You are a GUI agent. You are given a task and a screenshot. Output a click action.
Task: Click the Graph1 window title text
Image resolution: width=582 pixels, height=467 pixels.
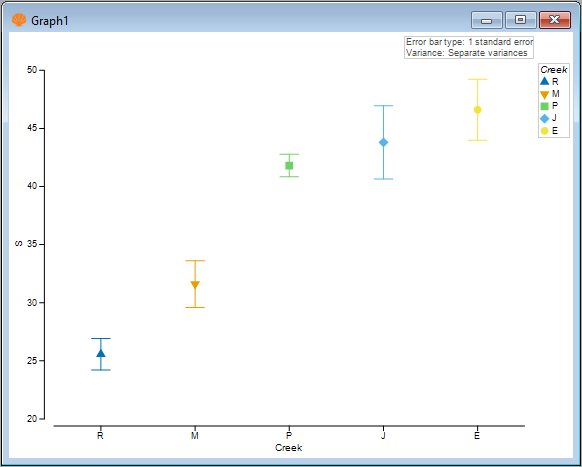click(50, 21)
